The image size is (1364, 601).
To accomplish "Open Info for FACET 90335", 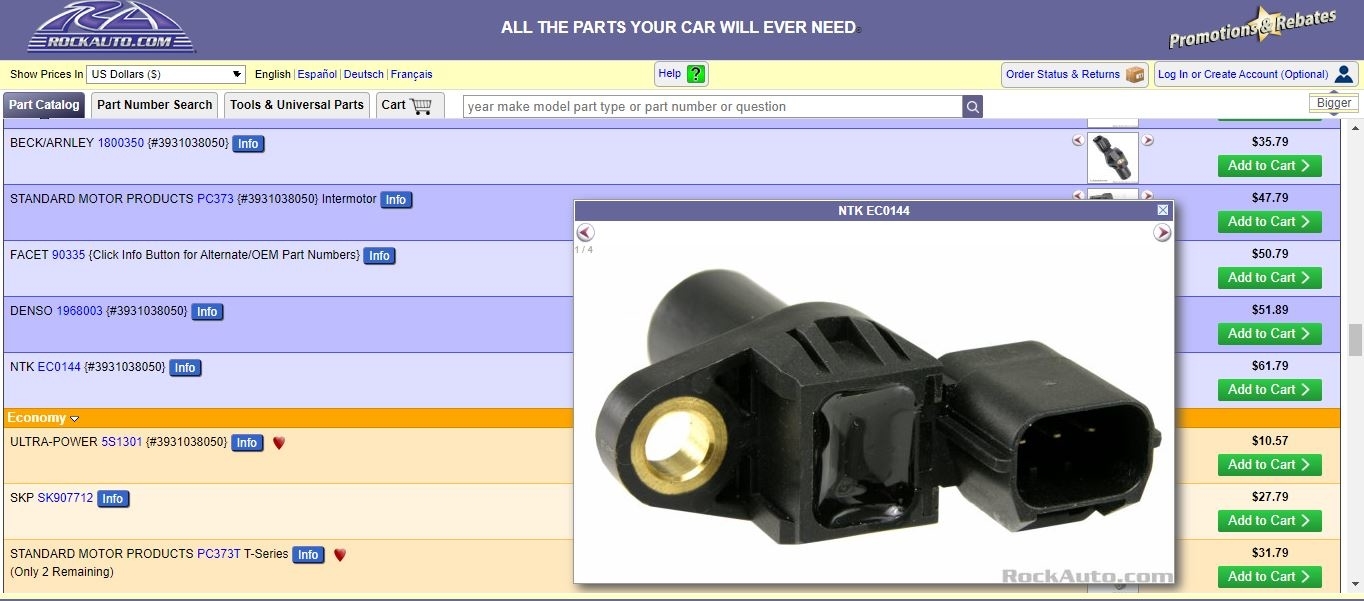I will pyautogui.click(x=379, y=256).
